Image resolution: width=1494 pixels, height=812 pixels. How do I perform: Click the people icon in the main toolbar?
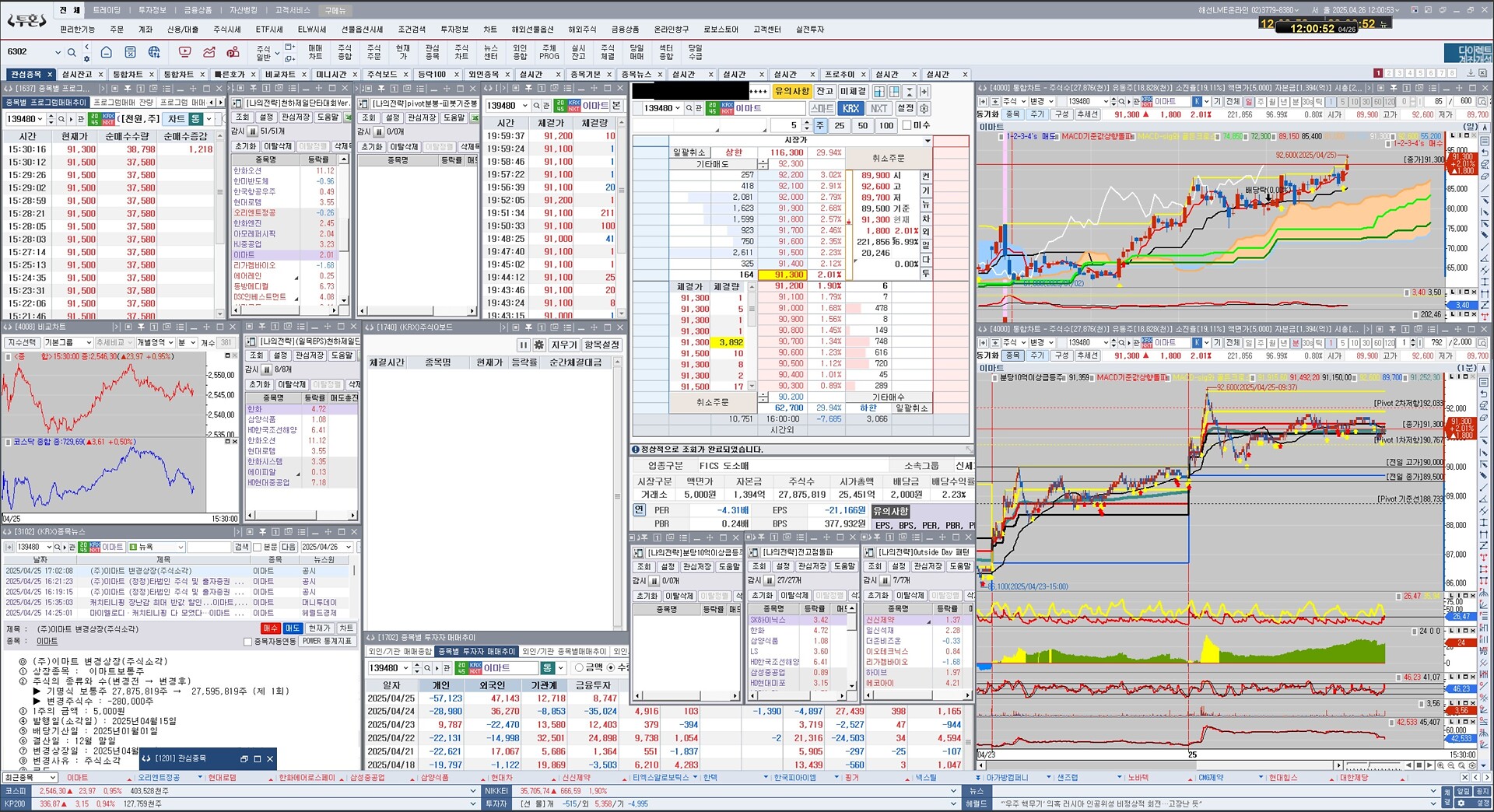[233, 52]
